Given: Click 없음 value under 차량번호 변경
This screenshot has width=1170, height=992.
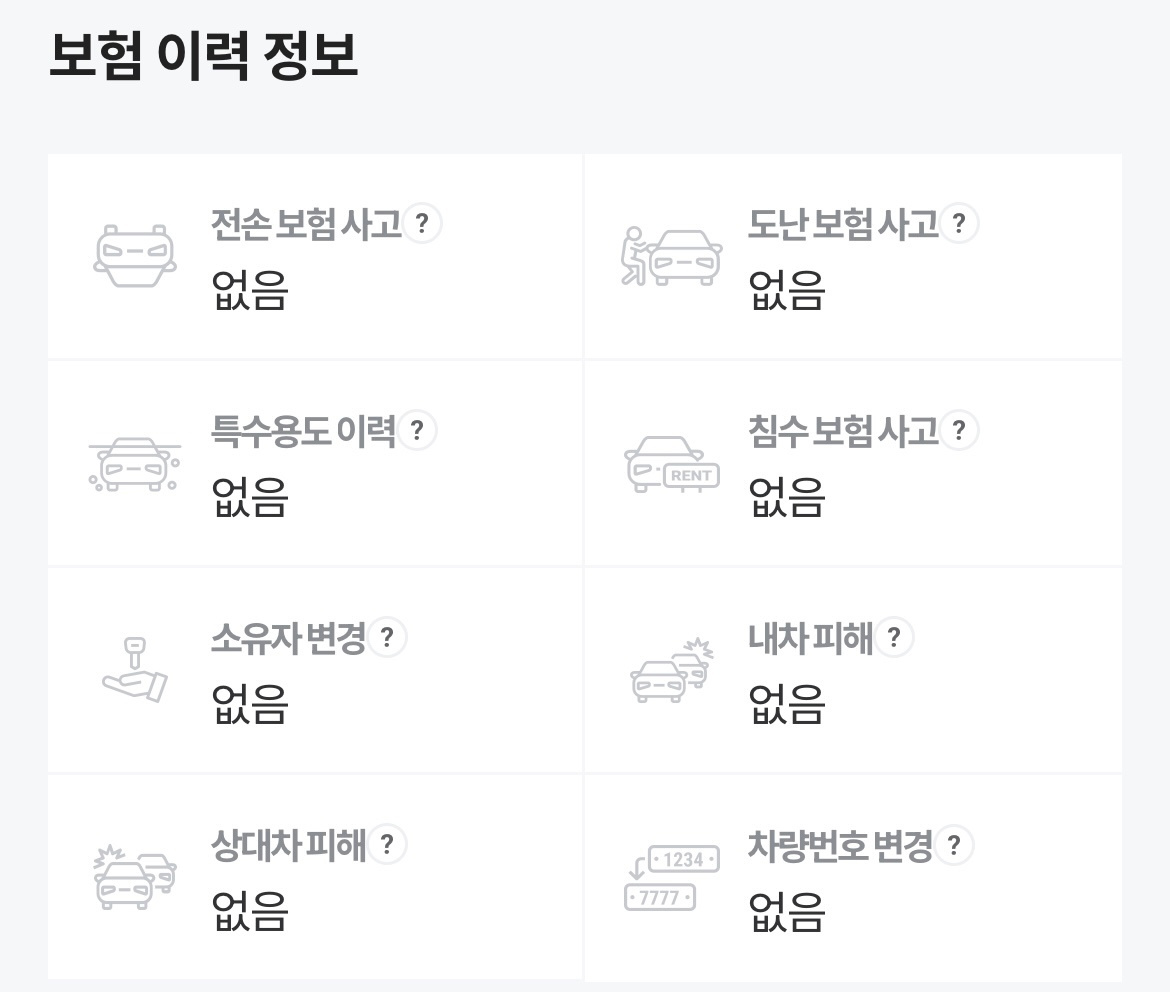Looking at the screenshot, I should (787, 912).
